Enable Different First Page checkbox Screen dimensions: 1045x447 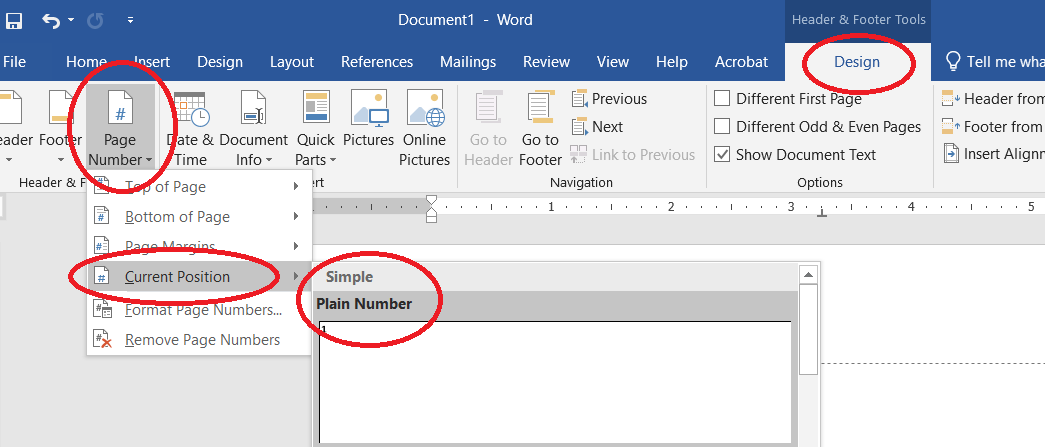tap(722, 99)
